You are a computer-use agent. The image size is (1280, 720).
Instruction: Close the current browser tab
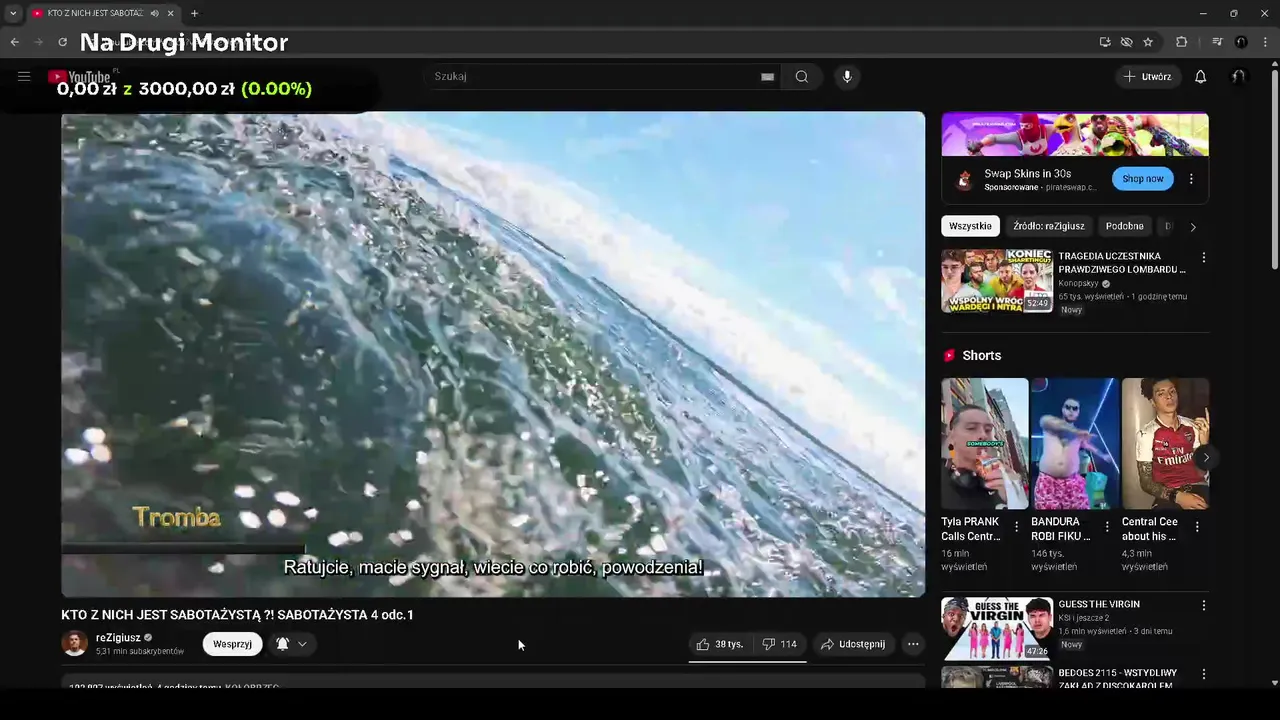pyautogui.click(x=171, y=13)
